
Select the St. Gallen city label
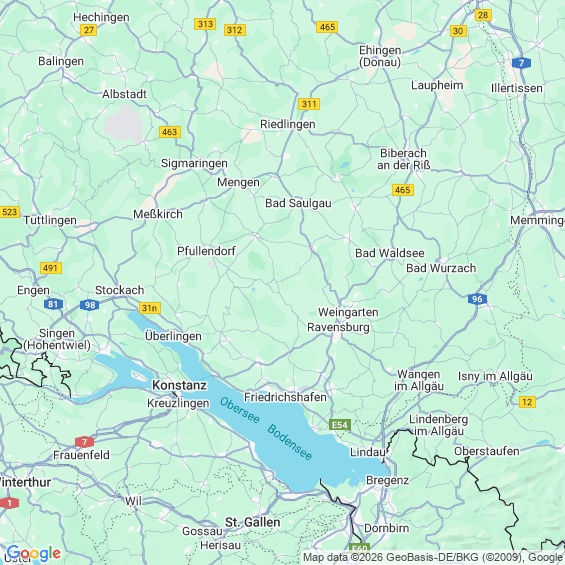(x=253, y=522)
